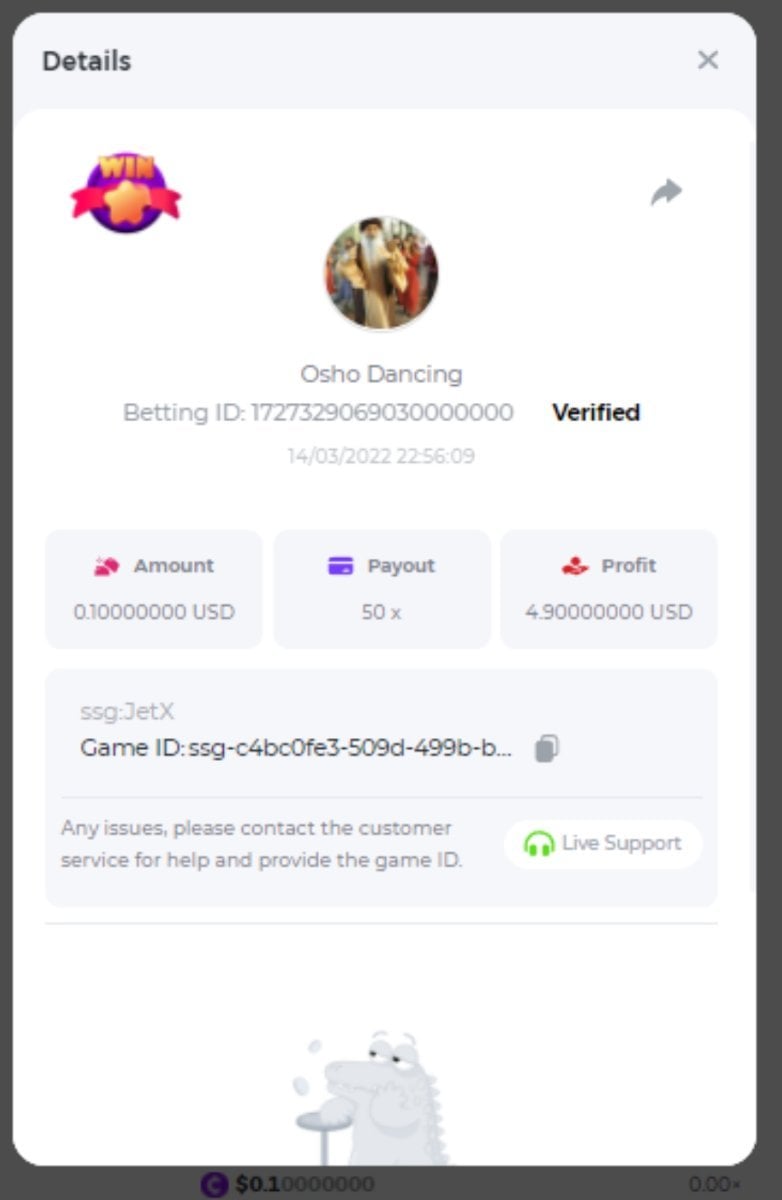
Task: Click the truncated Game ID text
Action: click(x=296, y=748)
